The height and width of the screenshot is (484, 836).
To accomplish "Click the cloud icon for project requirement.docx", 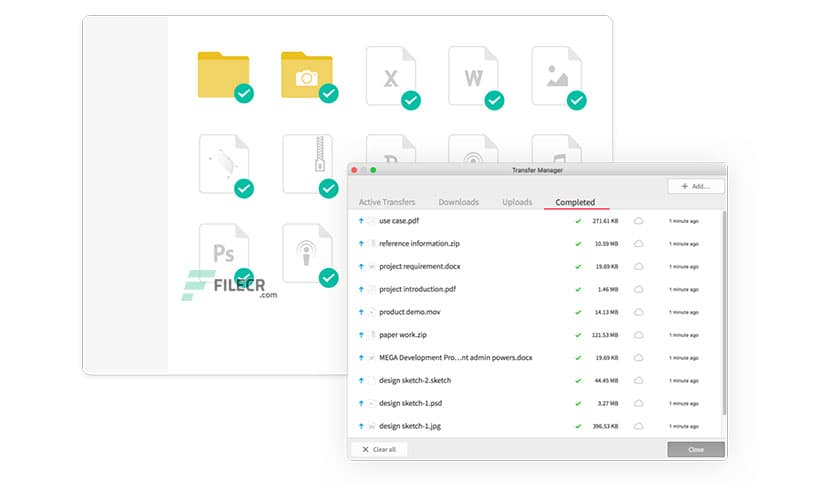I will tap(638, 267).
